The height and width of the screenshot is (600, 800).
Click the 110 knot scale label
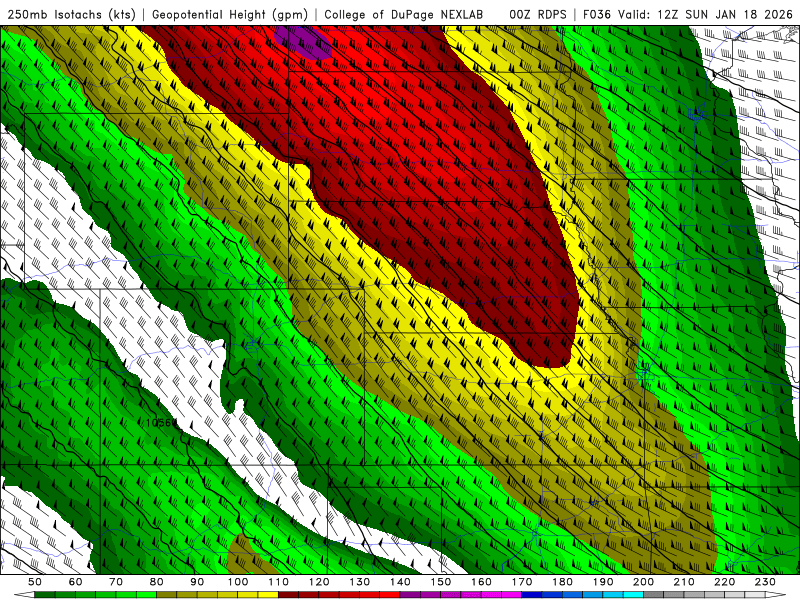pyautogui.click(x=278, y=582)
